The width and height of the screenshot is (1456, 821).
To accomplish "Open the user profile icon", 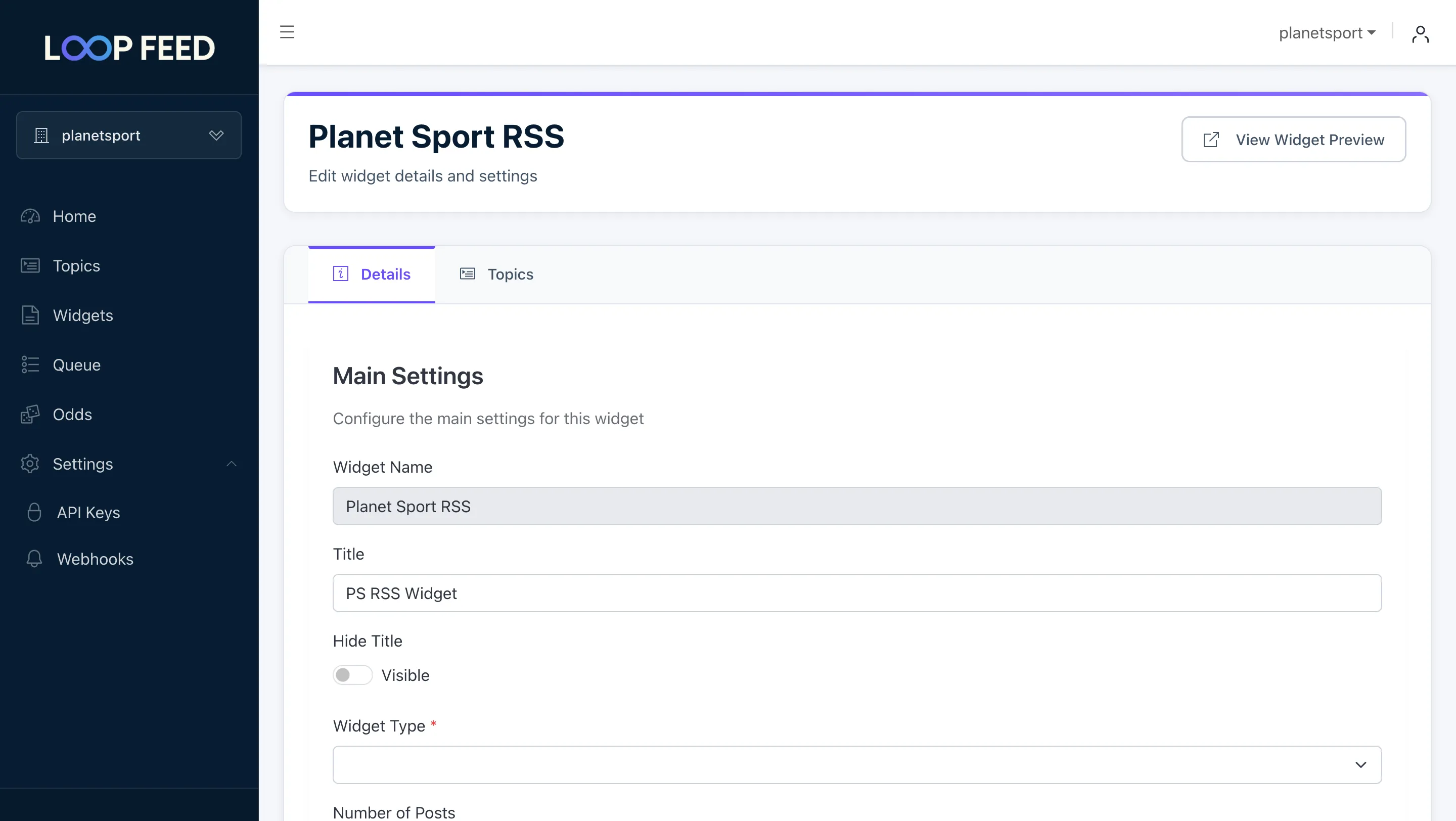I will point(1420,34).
